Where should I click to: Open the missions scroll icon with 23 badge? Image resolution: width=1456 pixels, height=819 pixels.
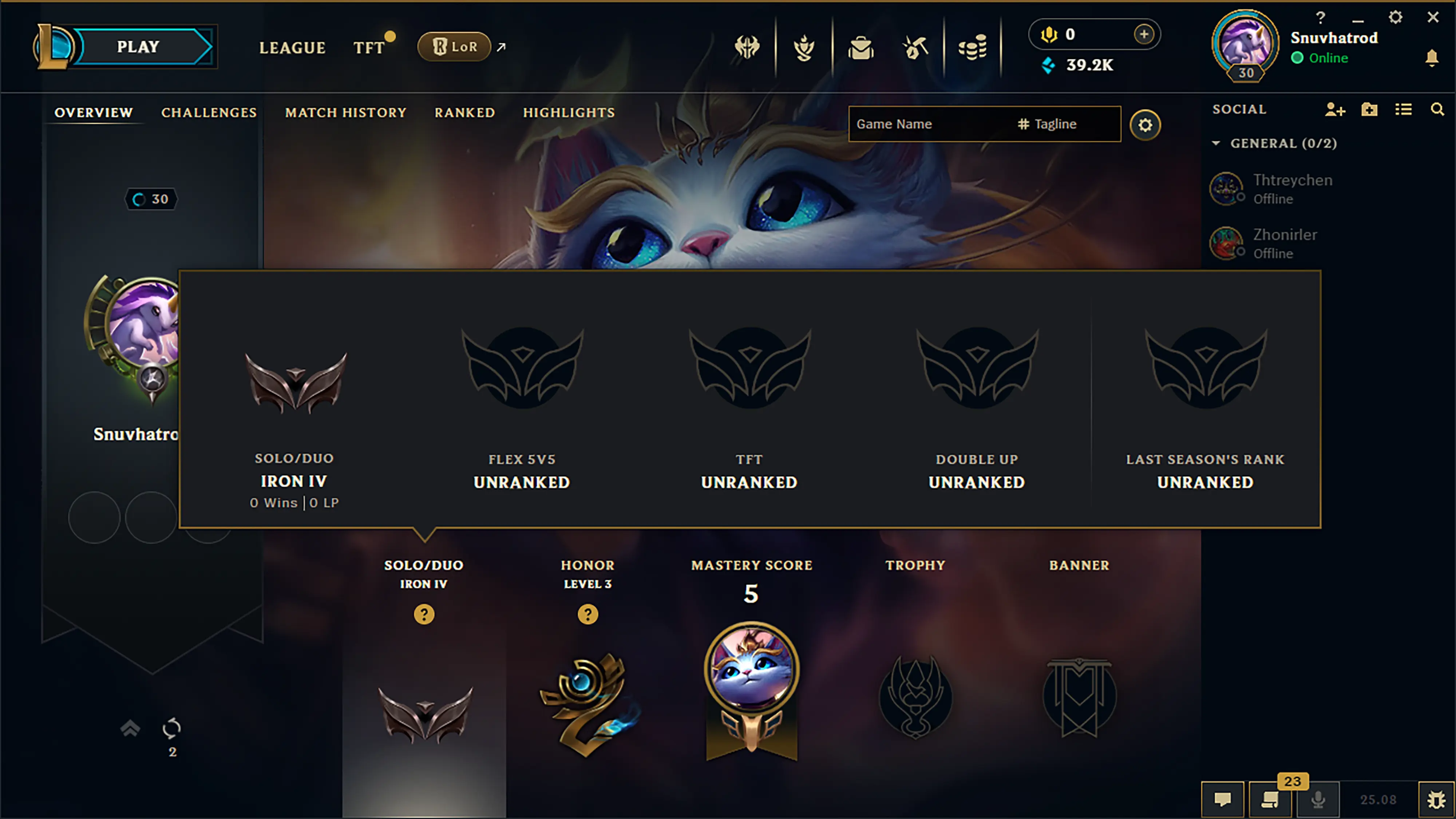tap(1270, 799)
